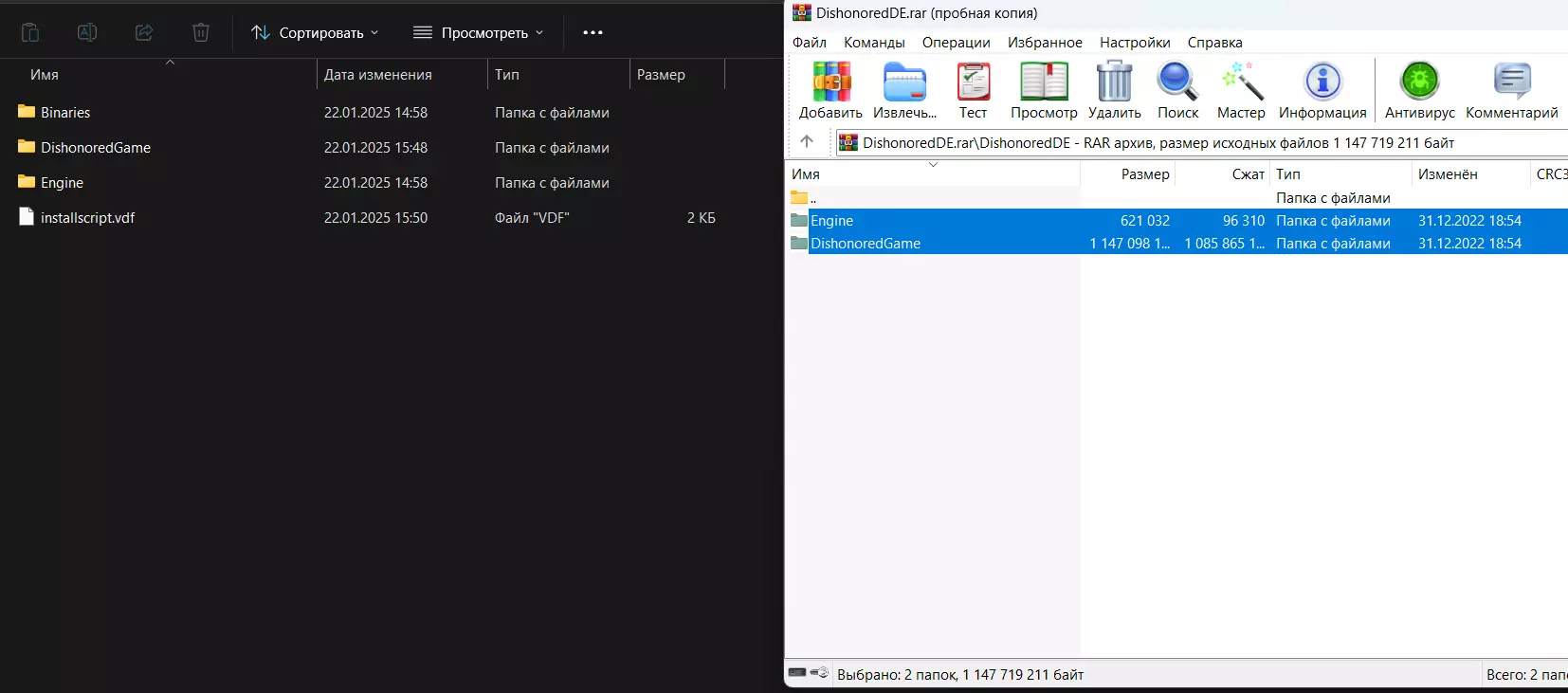Click the delete trash icon in Explorer

coord(201,32)
